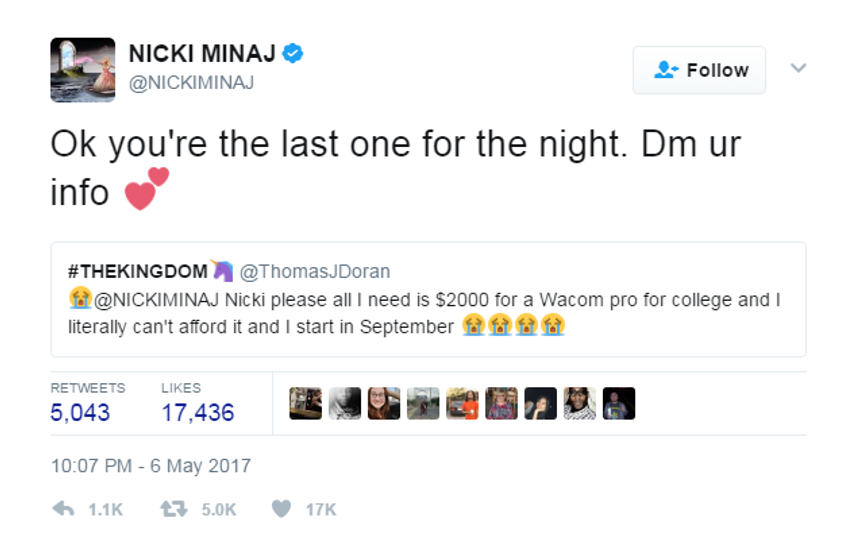Viewport: 850px width, 560px height.
Task: Expand the tweet options chevron
Action: pyautogui.click(x=799, y=68)
